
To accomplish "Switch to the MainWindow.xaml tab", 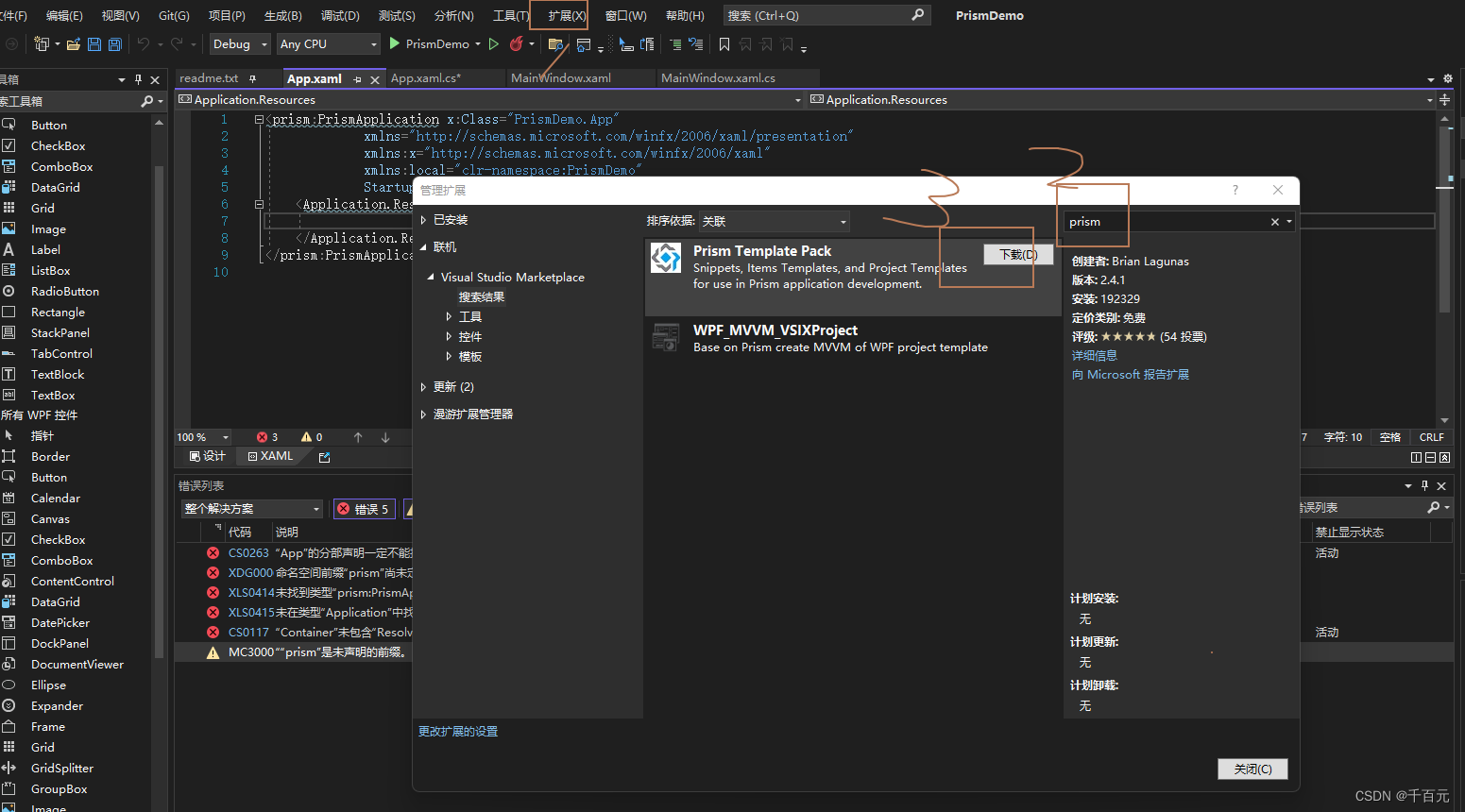I will [561, 78].
